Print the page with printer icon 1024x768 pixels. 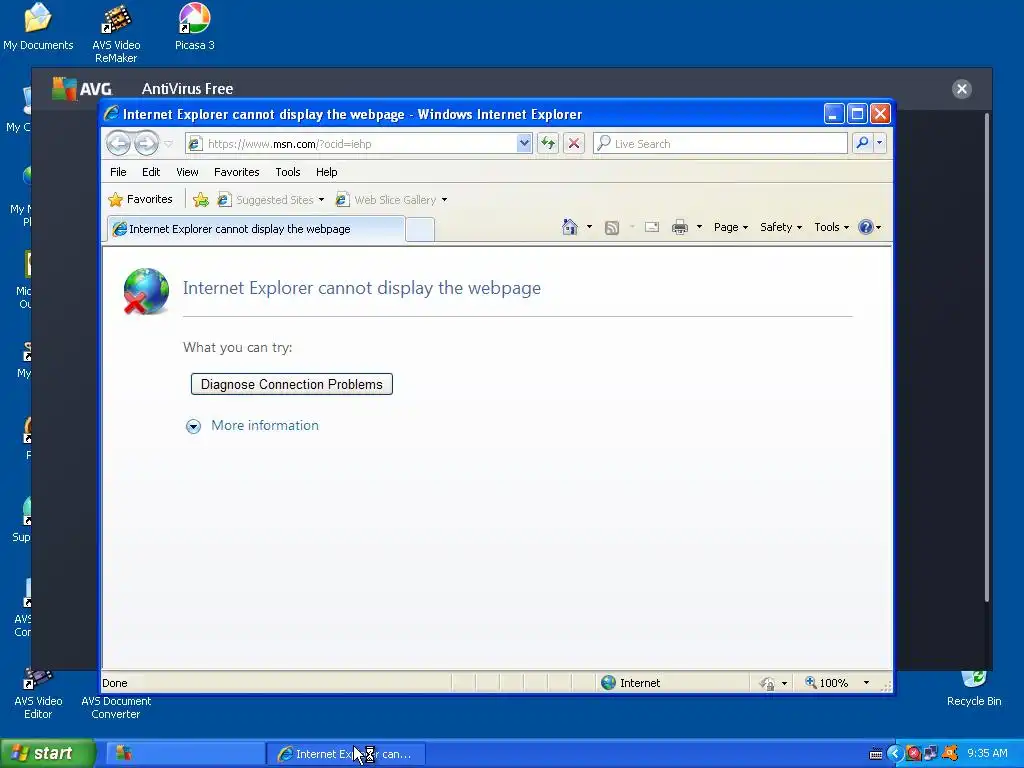tap(680, 227)
